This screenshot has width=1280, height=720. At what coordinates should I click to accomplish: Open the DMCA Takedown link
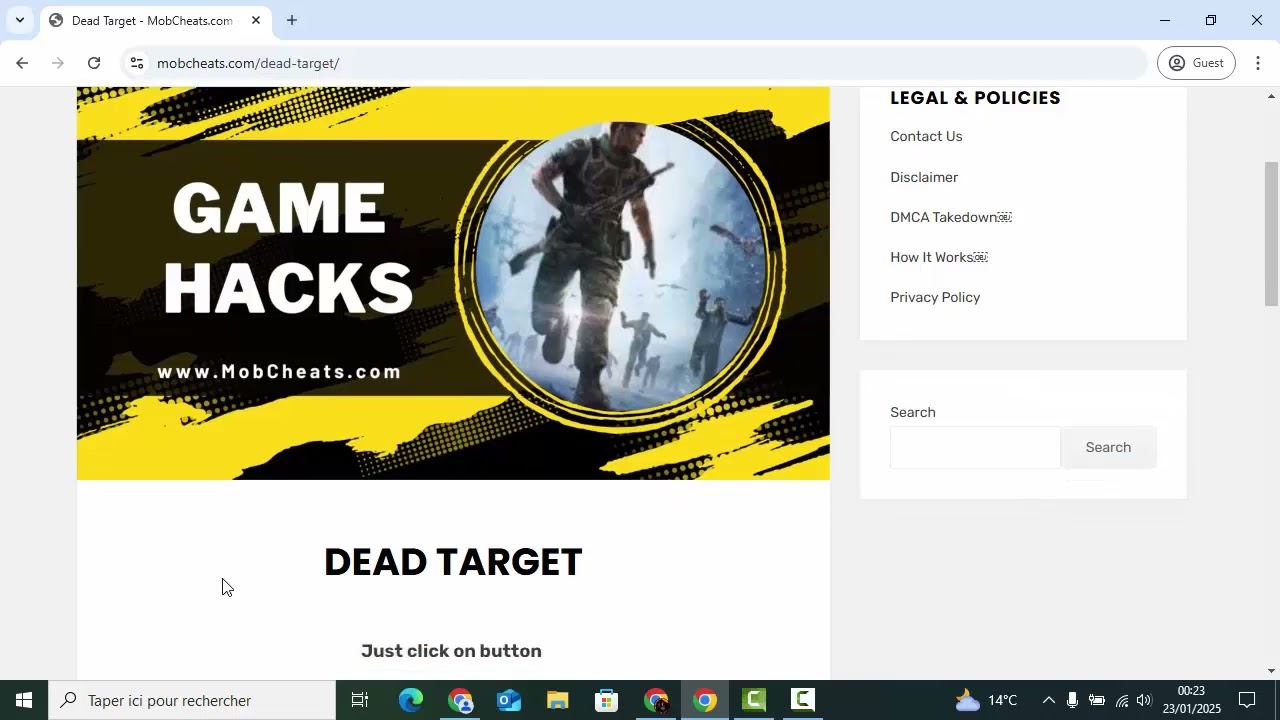coord(951,217)
